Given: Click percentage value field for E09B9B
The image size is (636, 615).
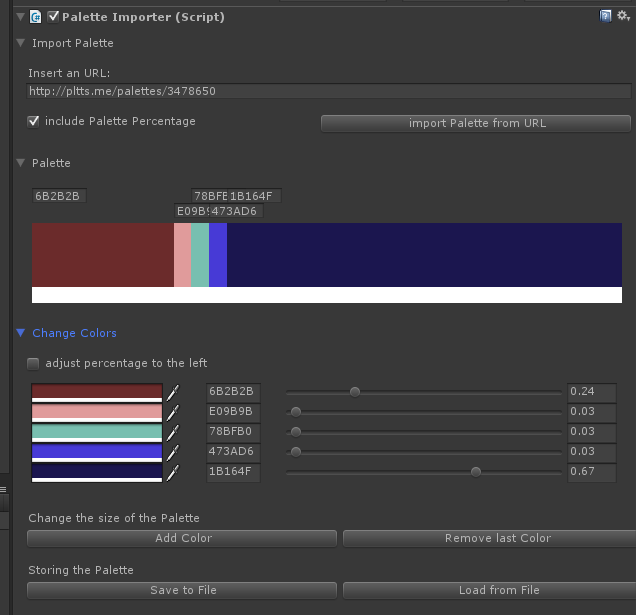Looking at the screenshot, I should [592, 413].
